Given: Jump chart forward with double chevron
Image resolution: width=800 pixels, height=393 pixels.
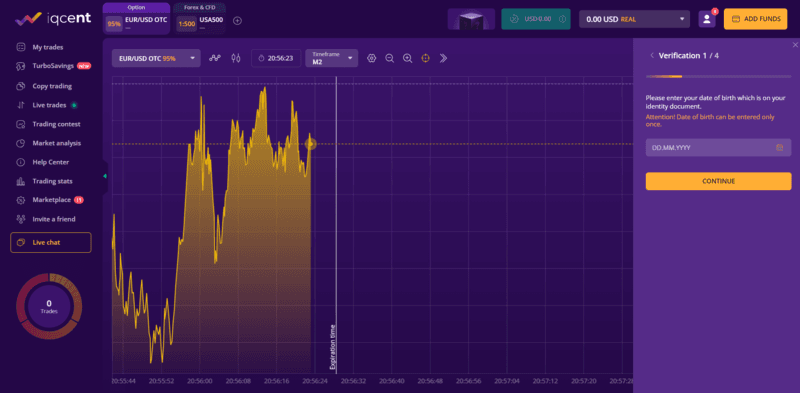Looking at the screenshot, I should [x=443, y=58].
